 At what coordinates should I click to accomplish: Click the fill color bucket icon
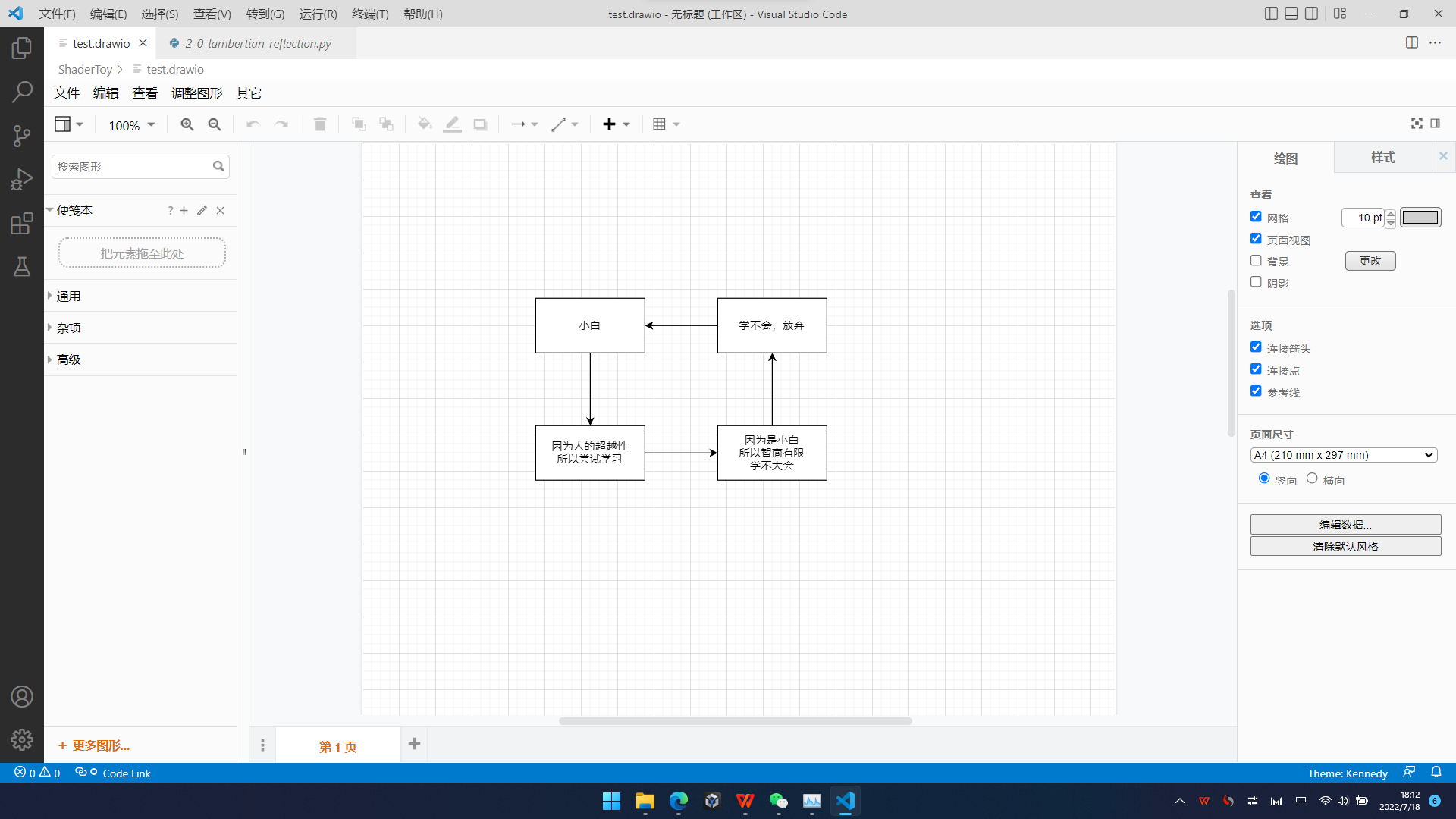[425, 124]
